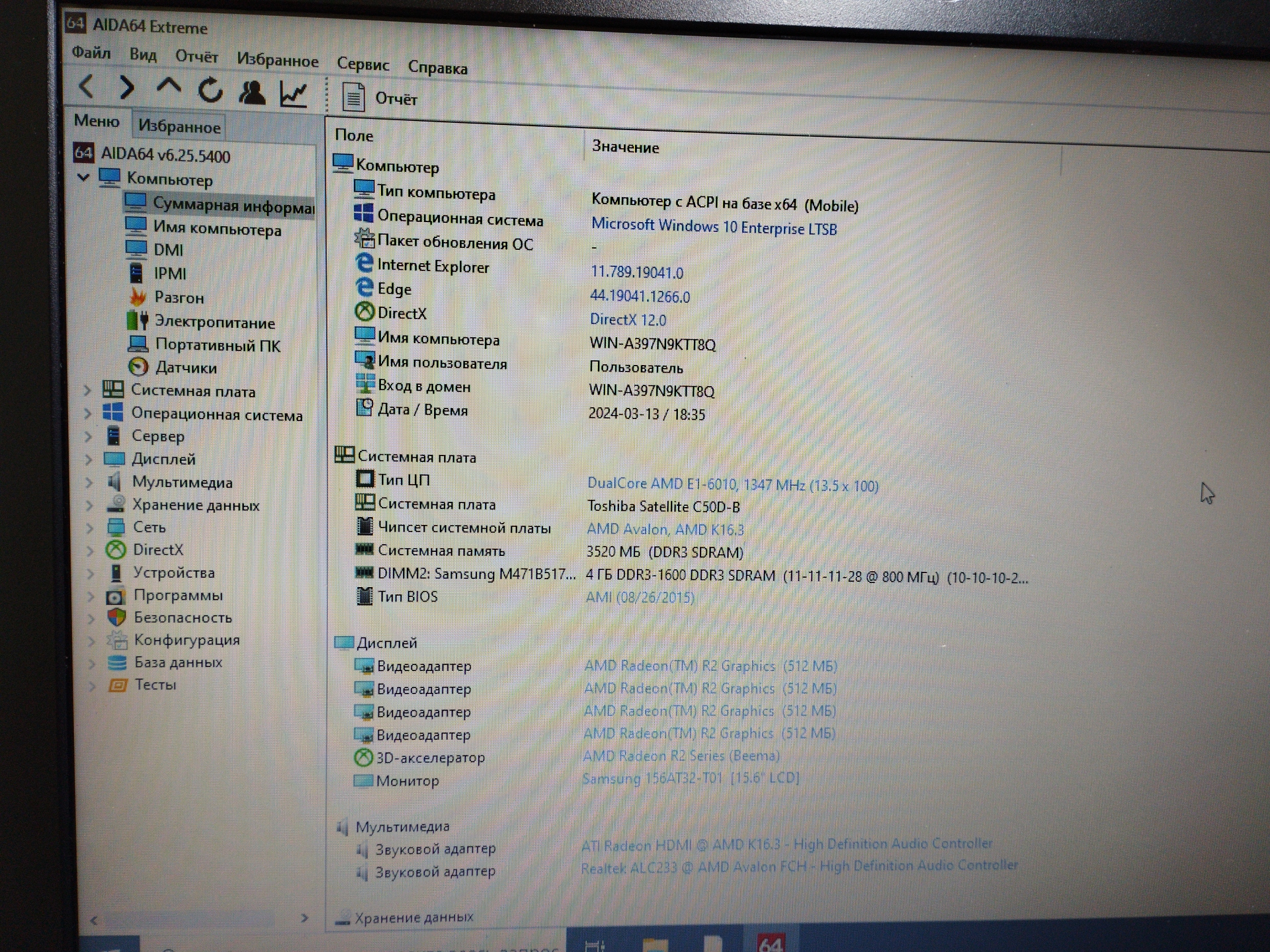The width and height of the screenshot is (1270, 952).
Task: Go up one level with the up arrow icon
Action: click(x=169, y=87)
